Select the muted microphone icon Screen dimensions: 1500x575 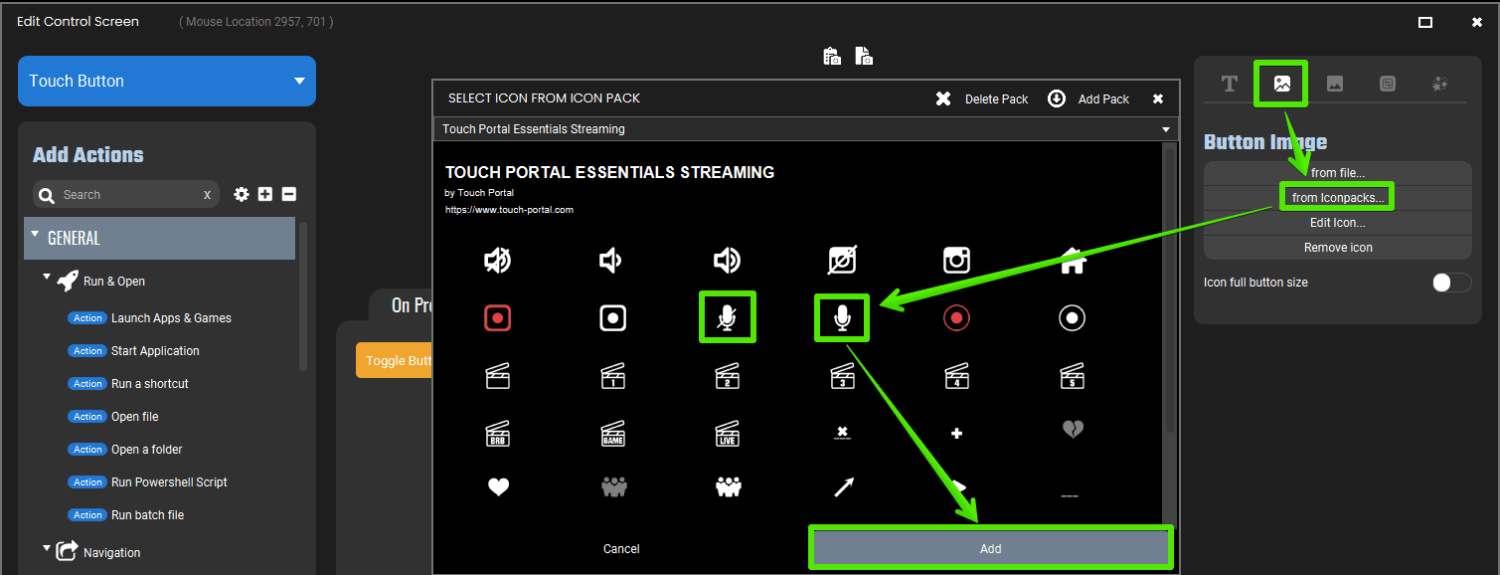pyautogui.click(x=727, y=318)
